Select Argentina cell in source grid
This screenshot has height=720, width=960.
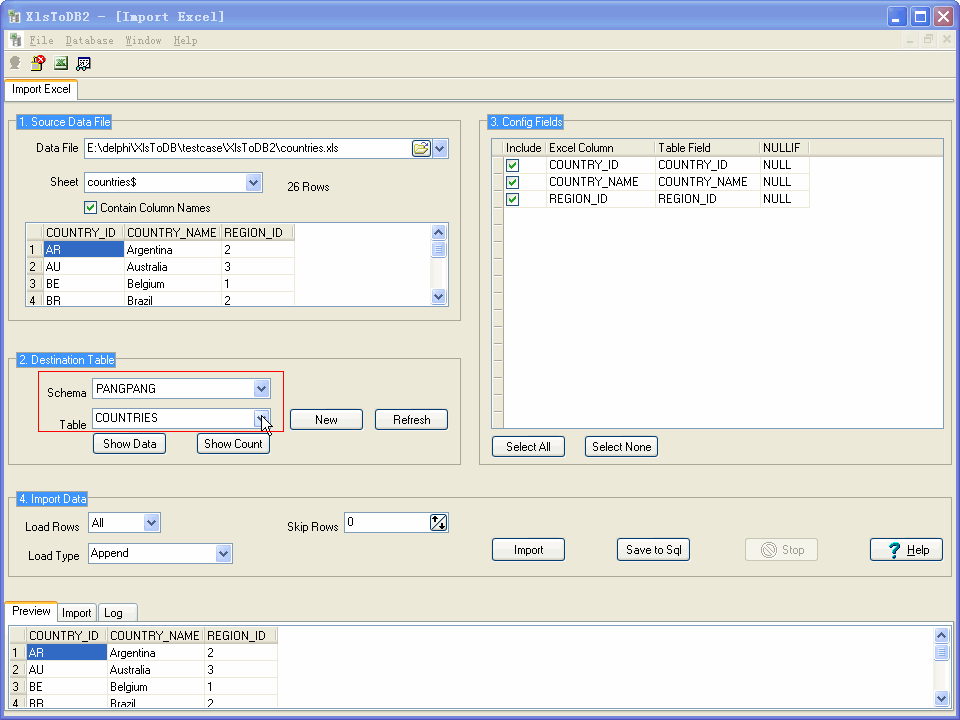point(173,250)
